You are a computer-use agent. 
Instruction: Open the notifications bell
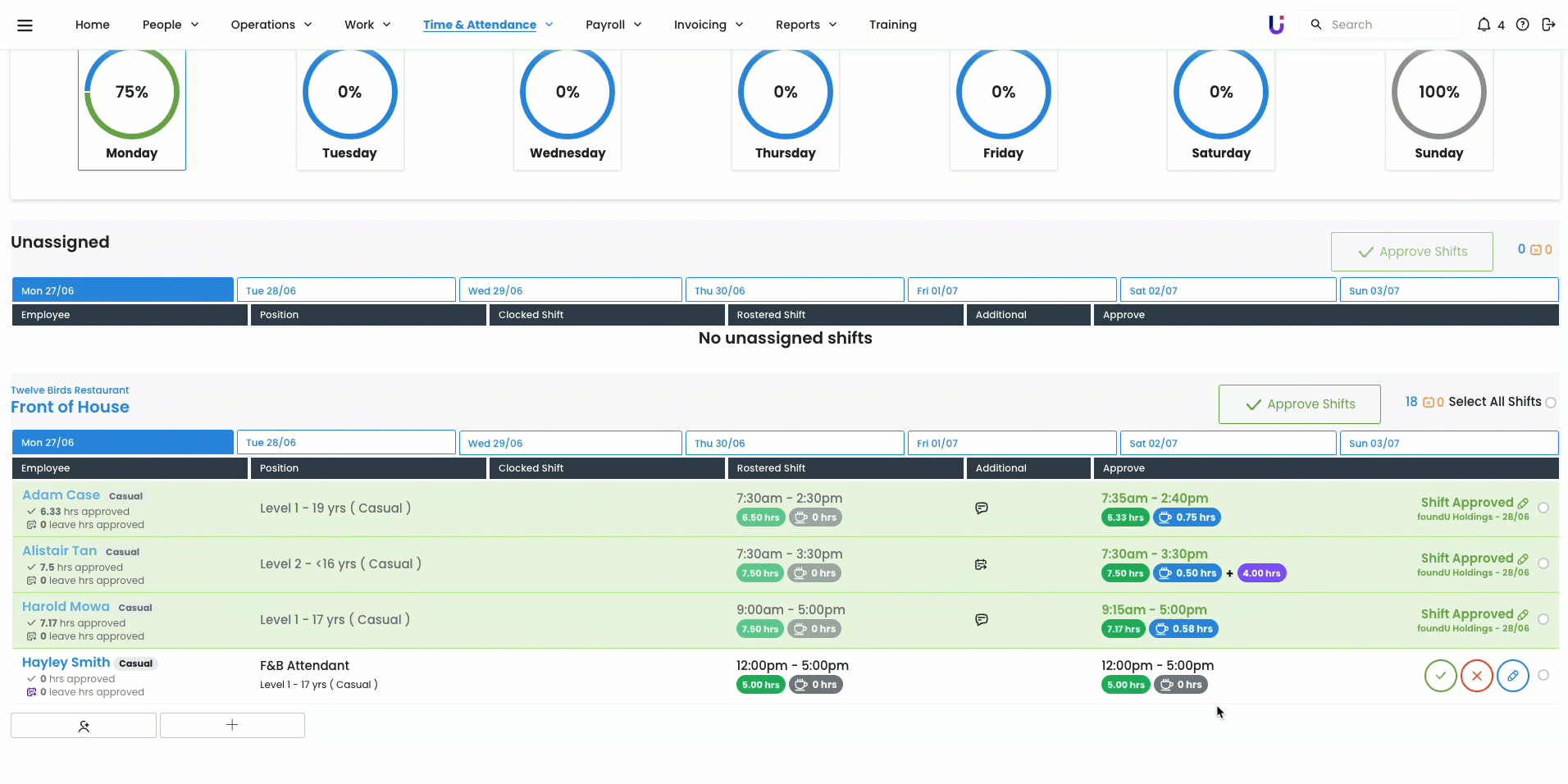(1484, 25)
